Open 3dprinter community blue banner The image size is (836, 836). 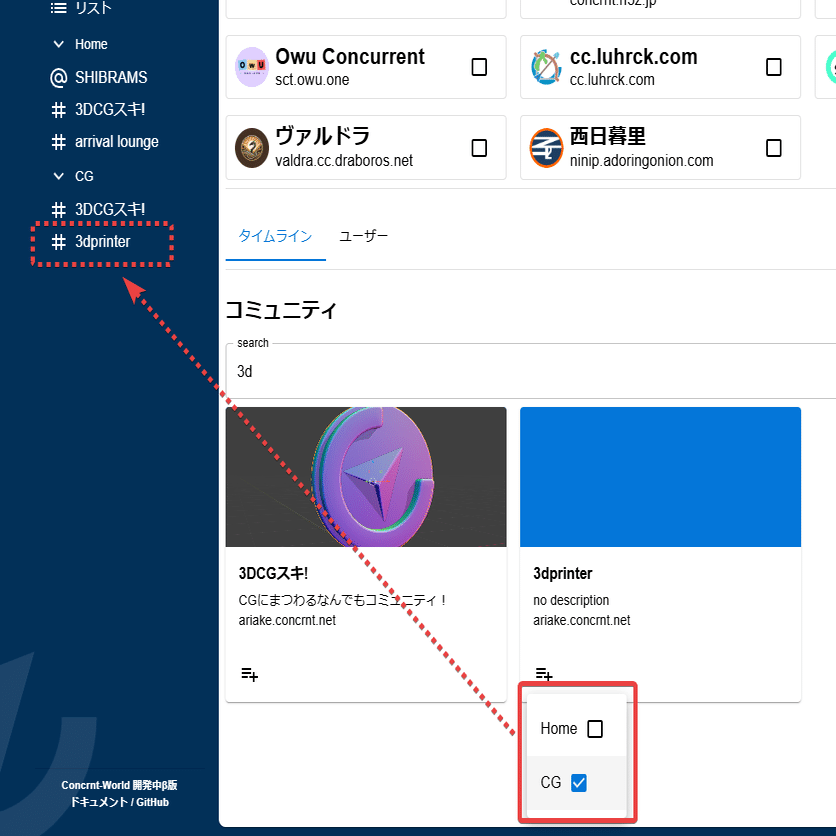(660, 477)
